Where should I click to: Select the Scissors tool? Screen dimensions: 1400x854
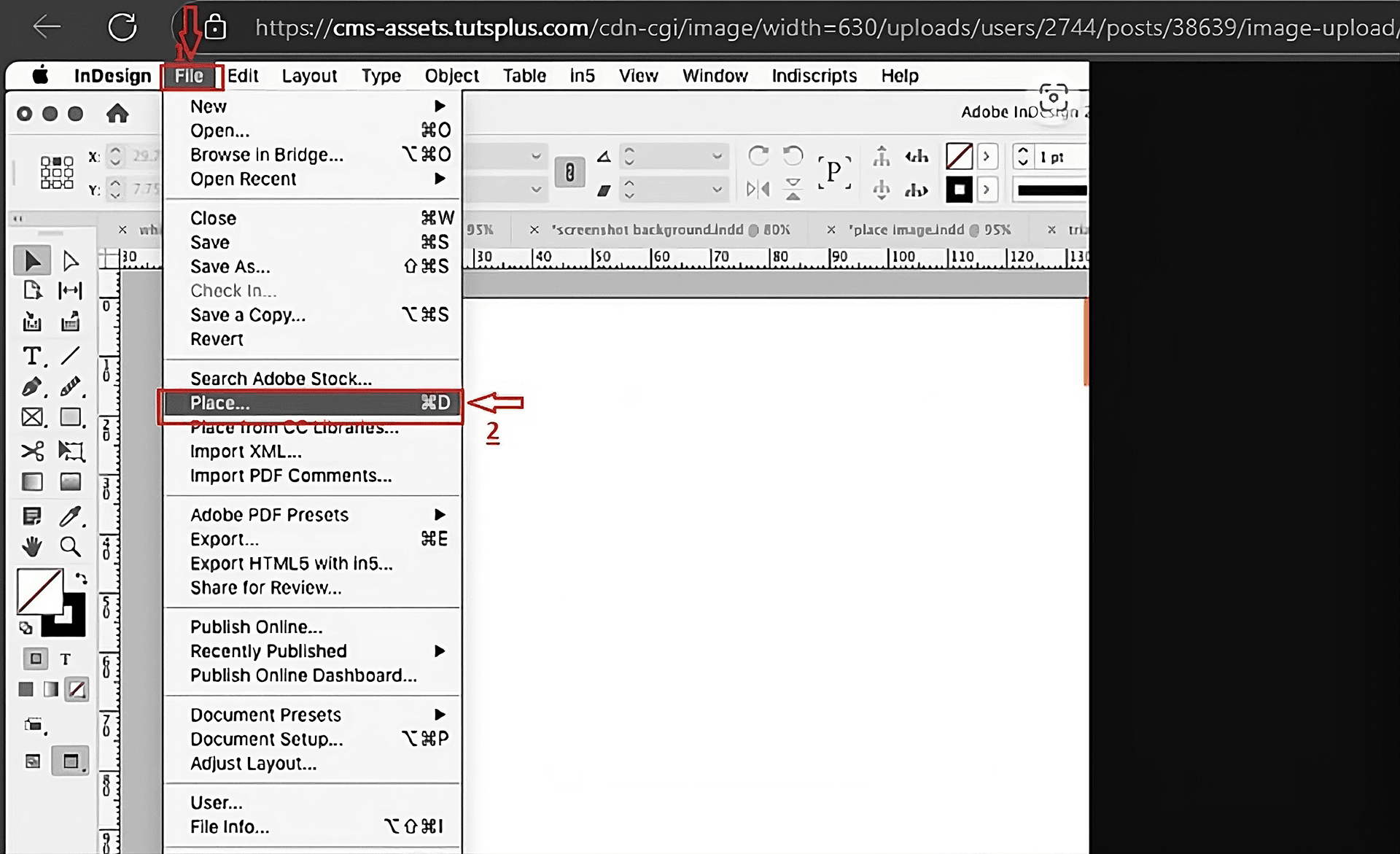point(33,451)
